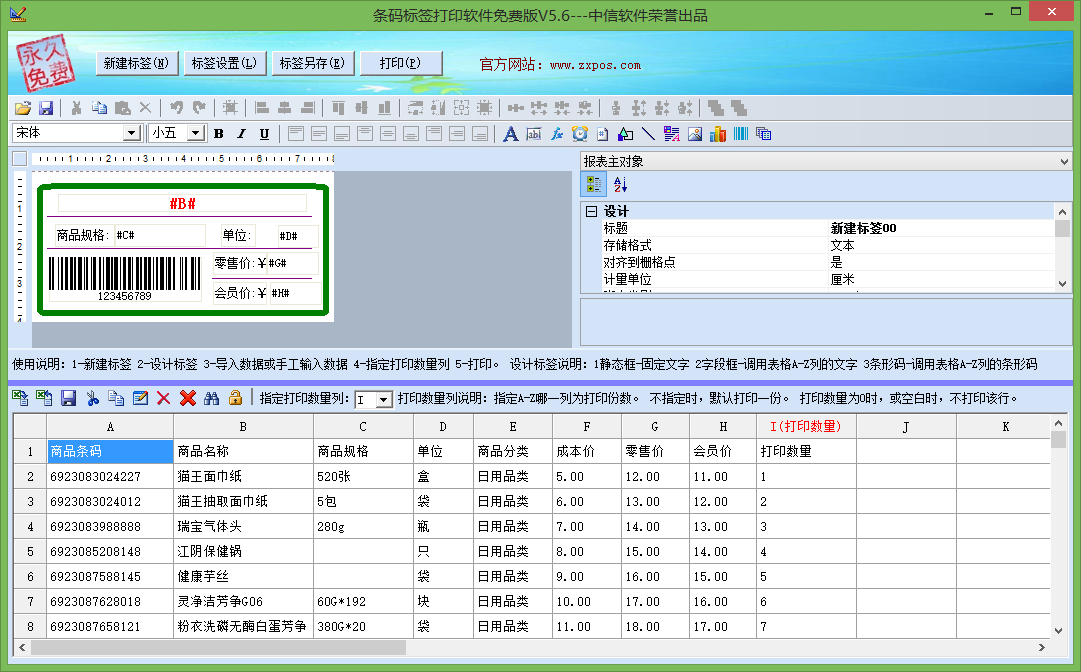Image resolution: width=1081 pixels, height=672 pixels.
Task: Open the 指定打印数量列 column dropdown
Action: click(383, 399)
